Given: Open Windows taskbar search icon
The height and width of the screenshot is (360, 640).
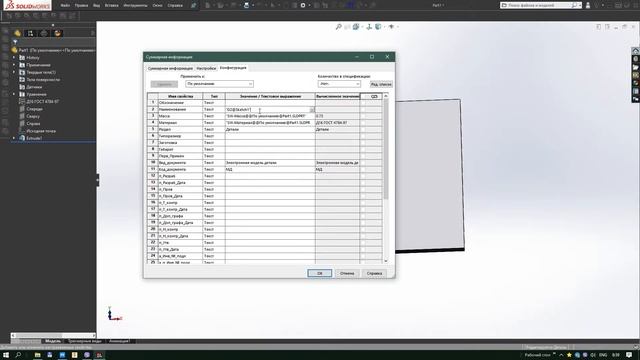Looking at the screenshot, I should [x=18, y=355].
